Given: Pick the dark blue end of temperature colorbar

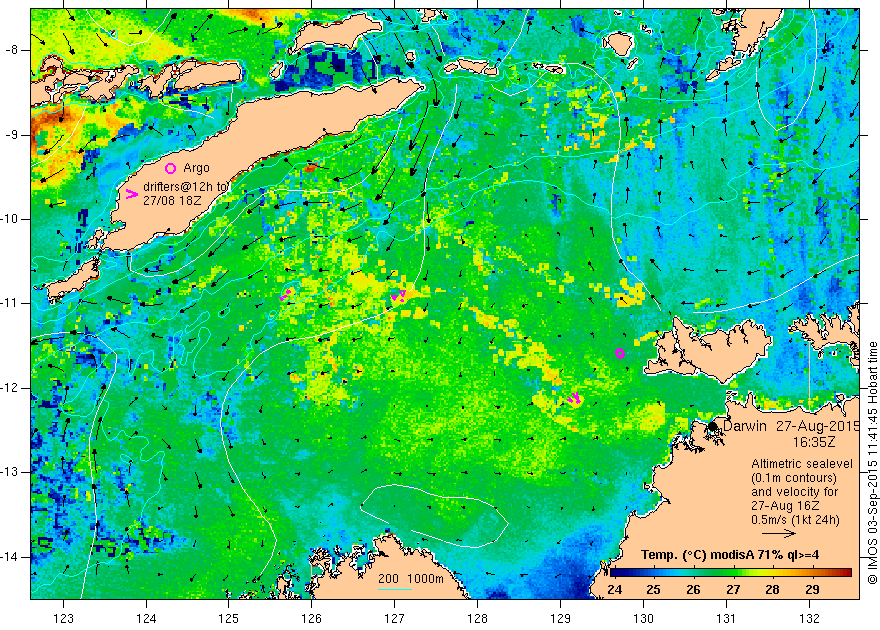Looking at the screenshot, I should pos(614,573).
